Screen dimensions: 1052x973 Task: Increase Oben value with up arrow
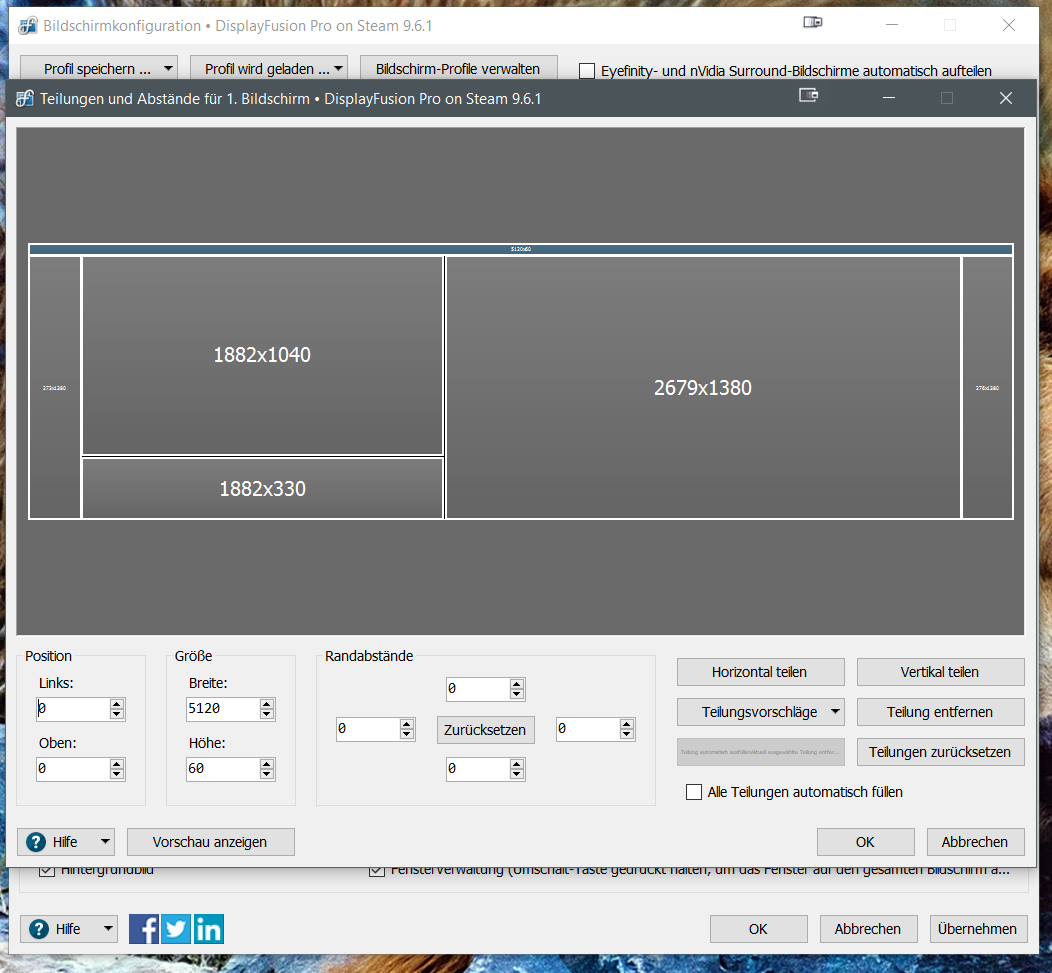click(x=117, y=764)
